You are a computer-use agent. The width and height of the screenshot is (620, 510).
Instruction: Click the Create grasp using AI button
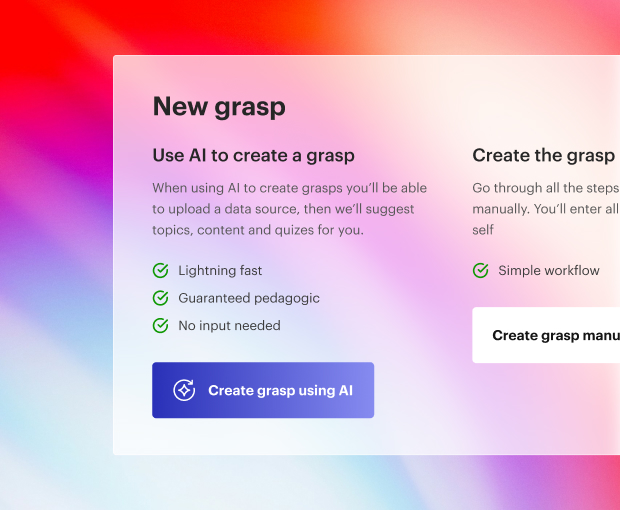pyautogui.click(x=263, y=390)
